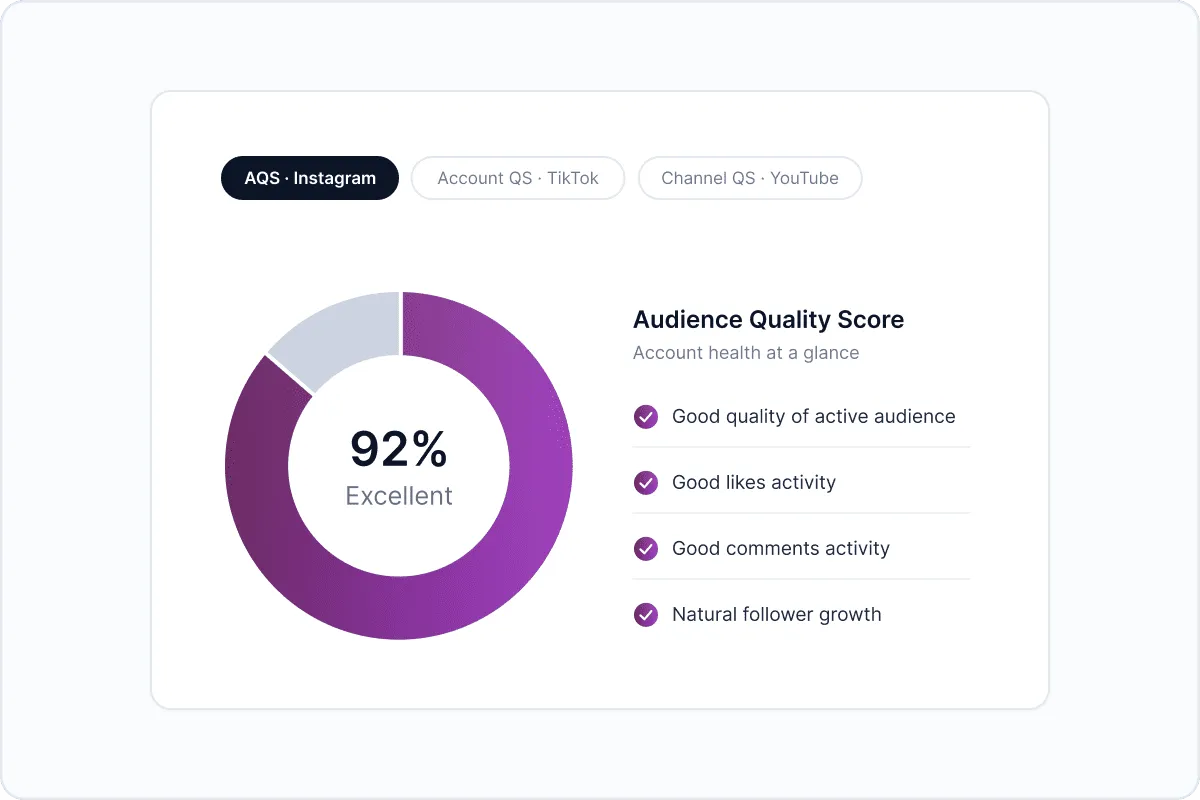Click the Audience Quality Score heading
1200x800 pixels.
click(768, 320)
